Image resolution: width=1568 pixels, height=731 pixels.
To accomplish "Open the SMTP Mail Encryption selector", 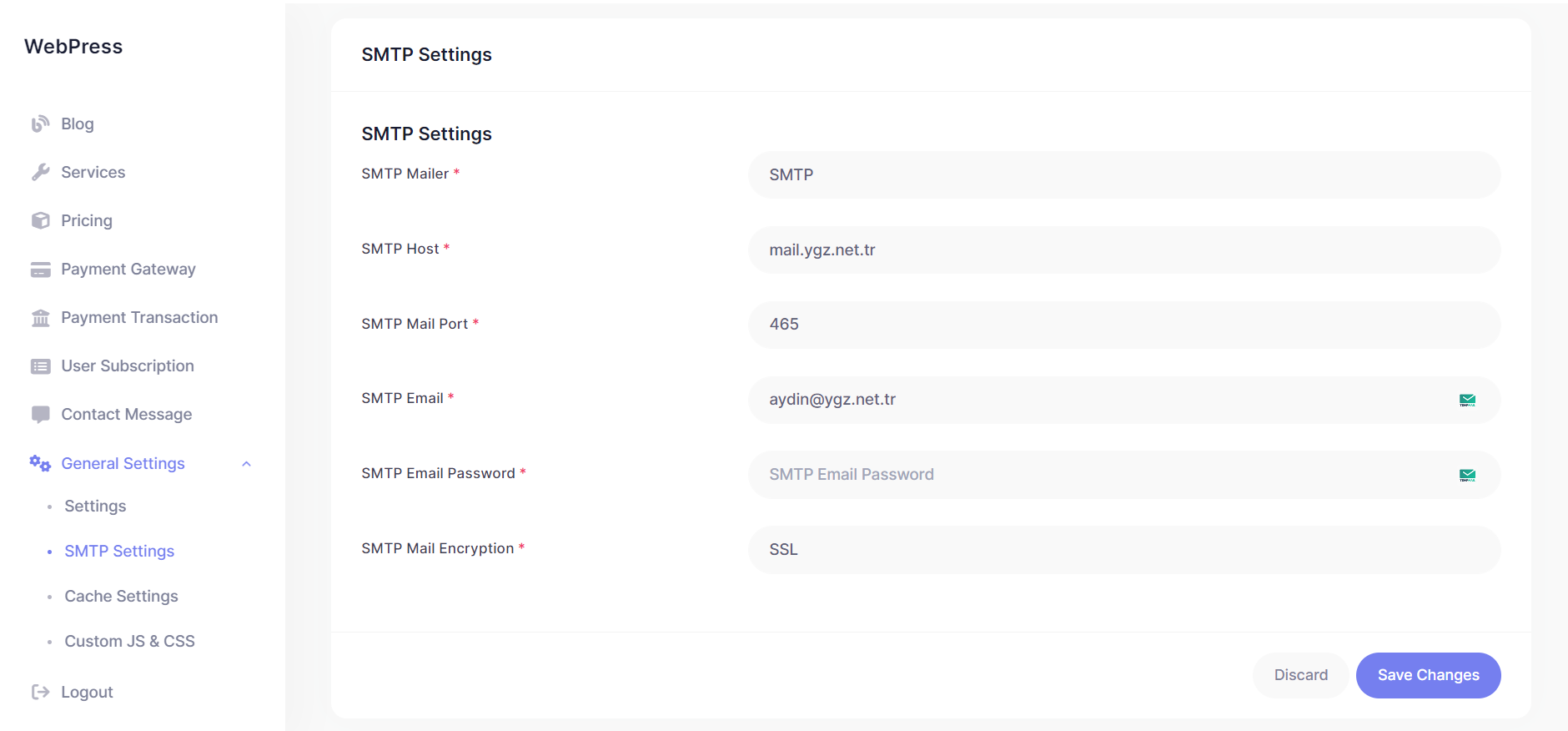I will pyautogui.click(x=1124, y=549).
